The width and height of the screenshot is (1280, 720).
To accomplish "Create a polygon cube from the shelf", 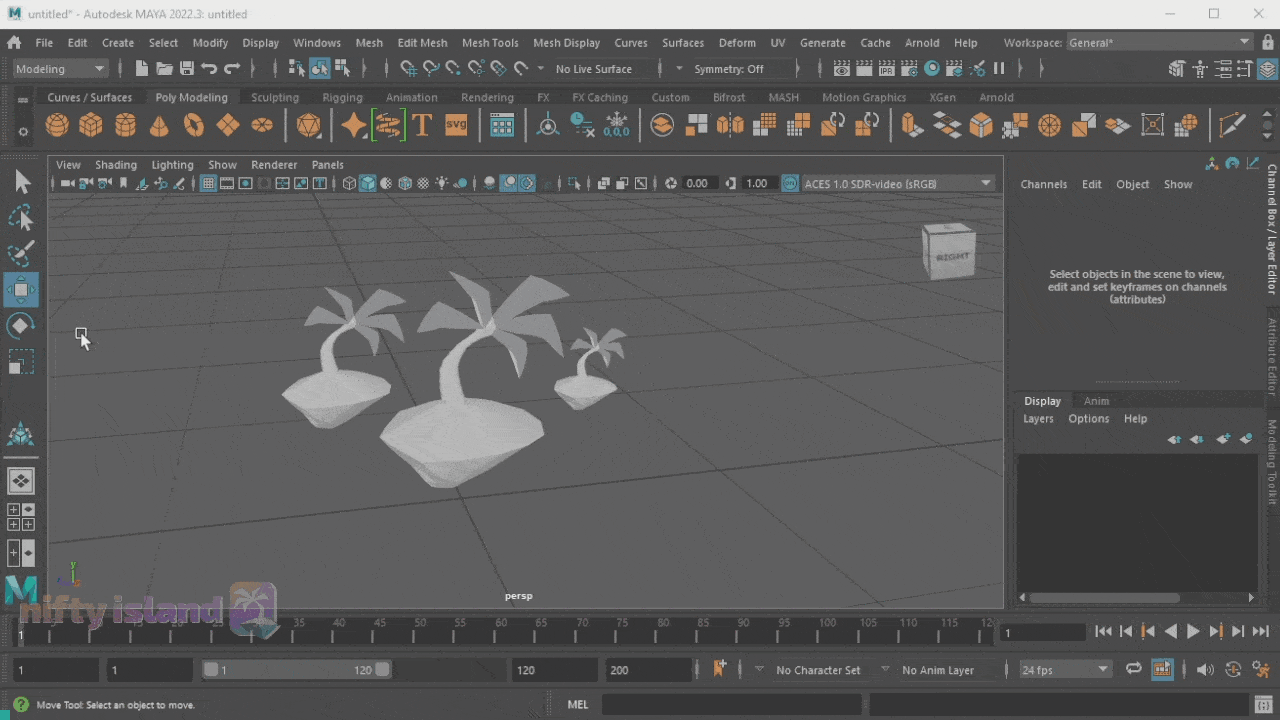I will click(91, 125).
